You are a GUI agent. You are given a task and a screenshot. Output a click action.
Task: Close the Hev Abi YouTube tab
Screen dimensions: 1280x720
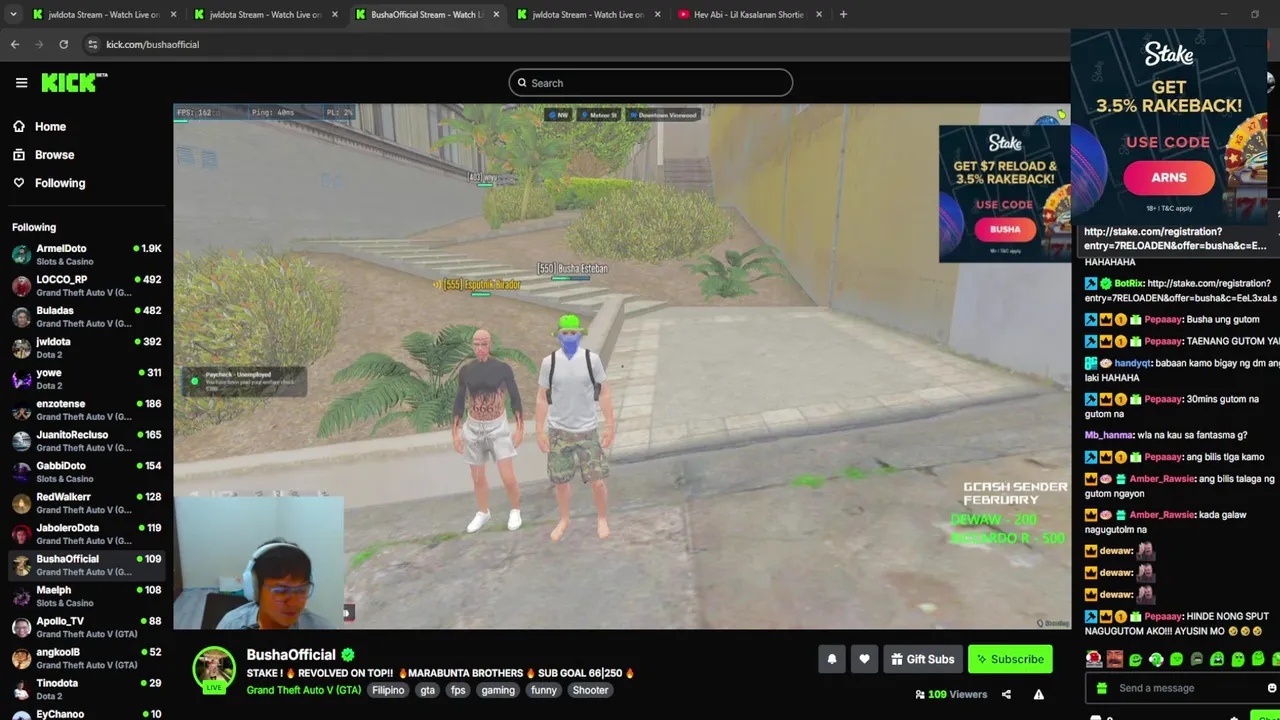click(x=819, y=14)
